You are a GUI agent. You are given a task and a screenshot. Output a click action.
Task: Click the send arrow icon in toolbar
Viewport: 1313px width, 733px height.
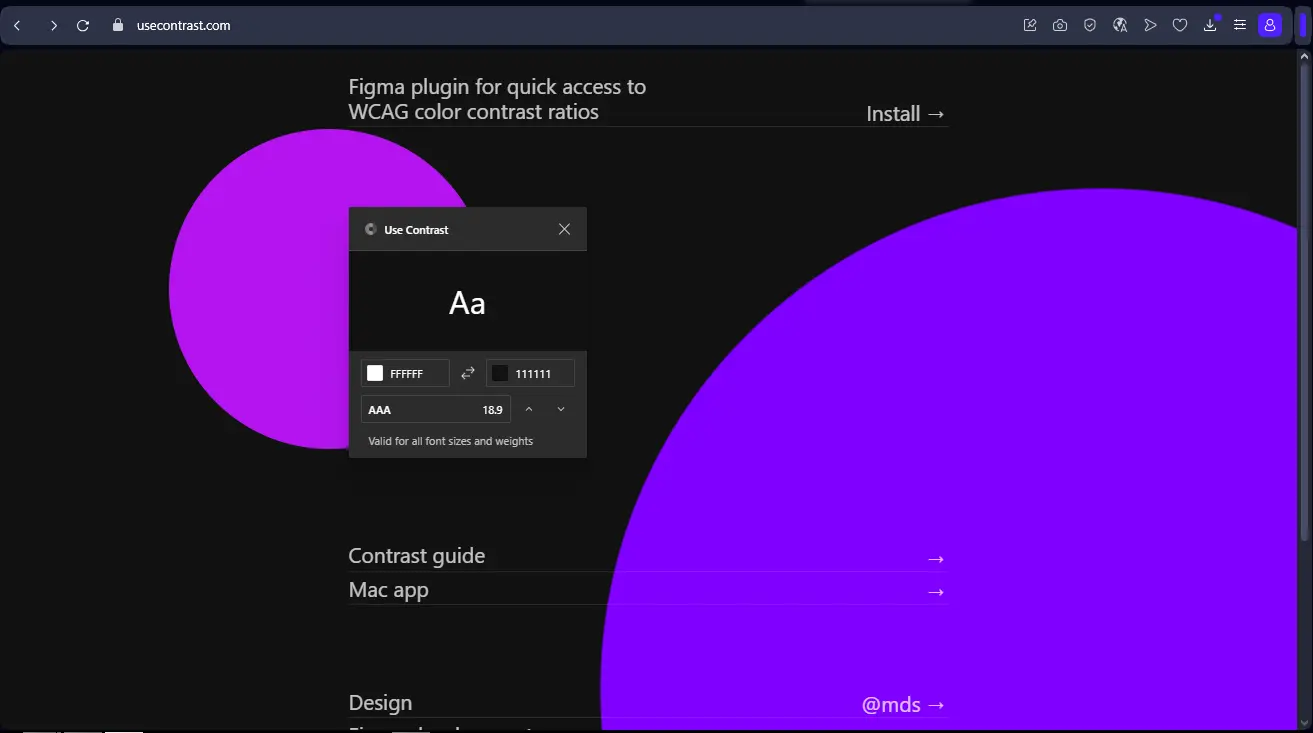click(x=1150, y=25)
